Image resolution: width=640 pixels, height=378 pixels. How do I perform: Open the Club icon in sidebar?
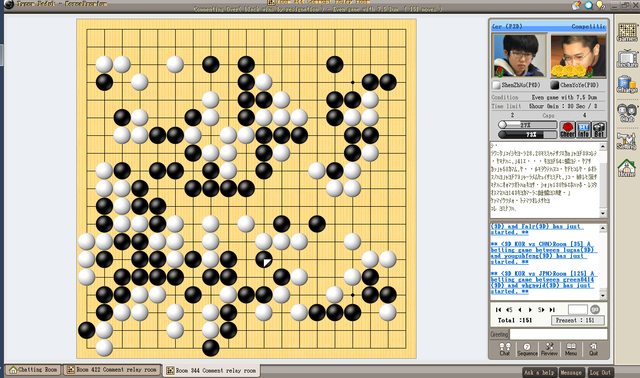click(x=627, y=112)
